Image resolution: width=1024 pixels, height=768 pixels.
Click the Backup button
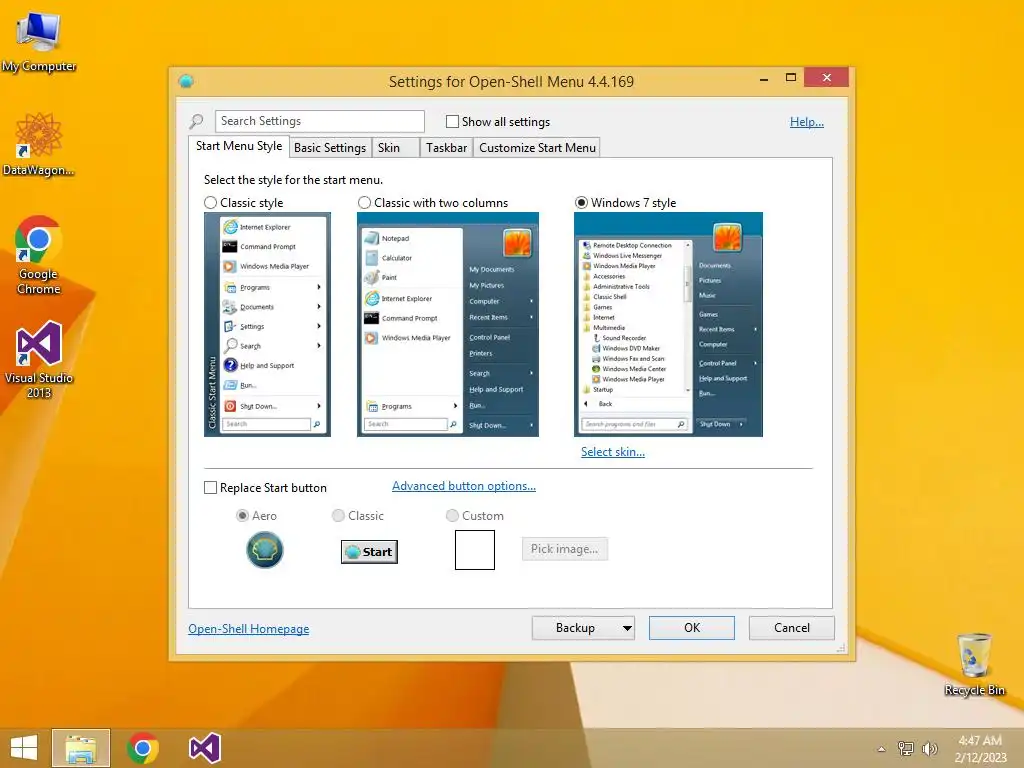[575, 628]
